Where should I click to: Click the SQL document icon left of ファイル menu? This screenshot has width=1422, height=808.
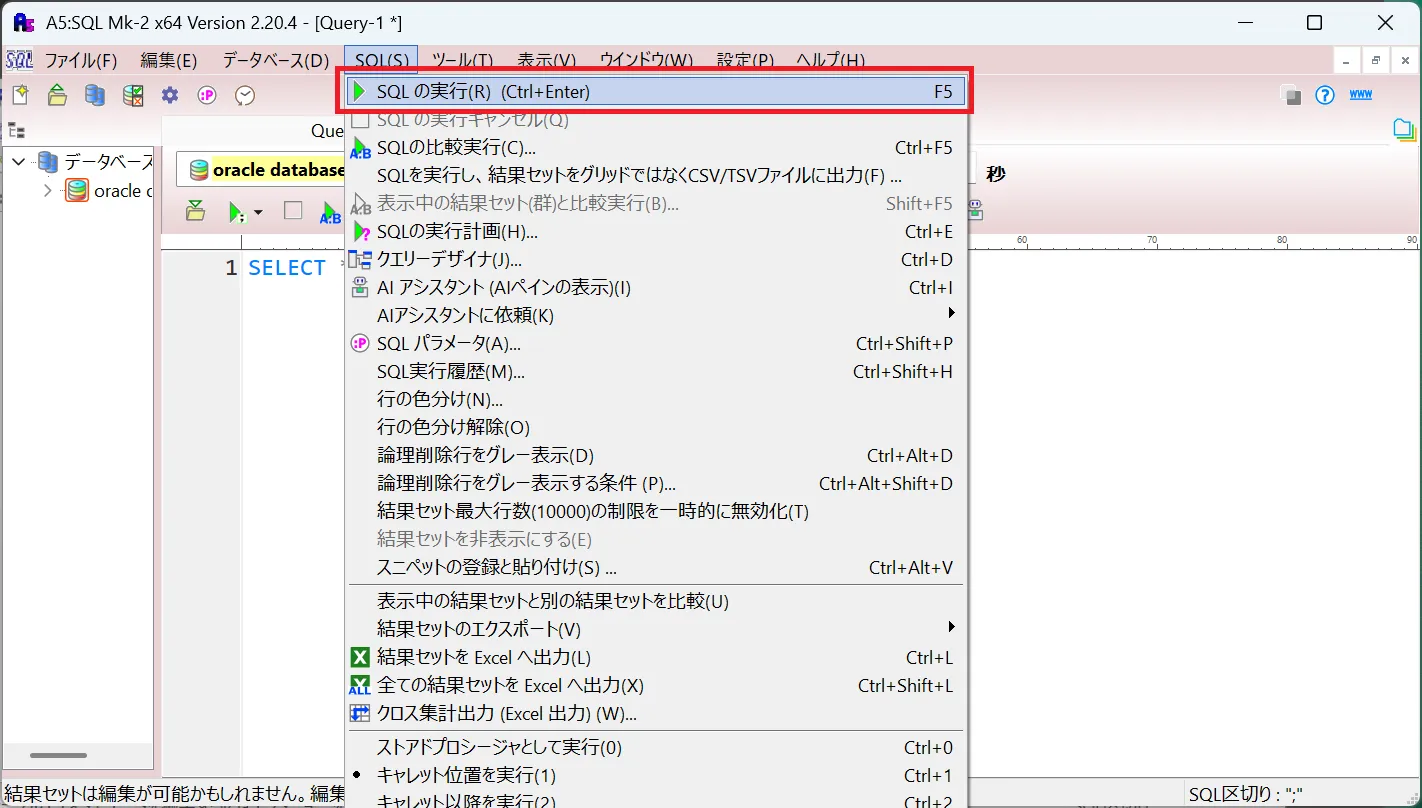19,60
